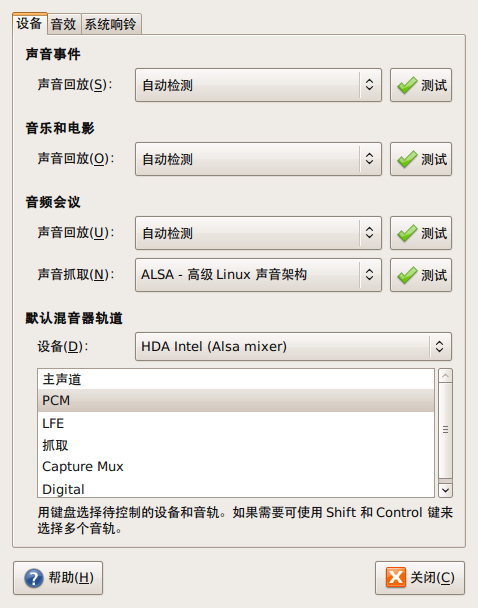
Task: Switch to the 系统响铃 tab
Action: (x=111, y=24)
